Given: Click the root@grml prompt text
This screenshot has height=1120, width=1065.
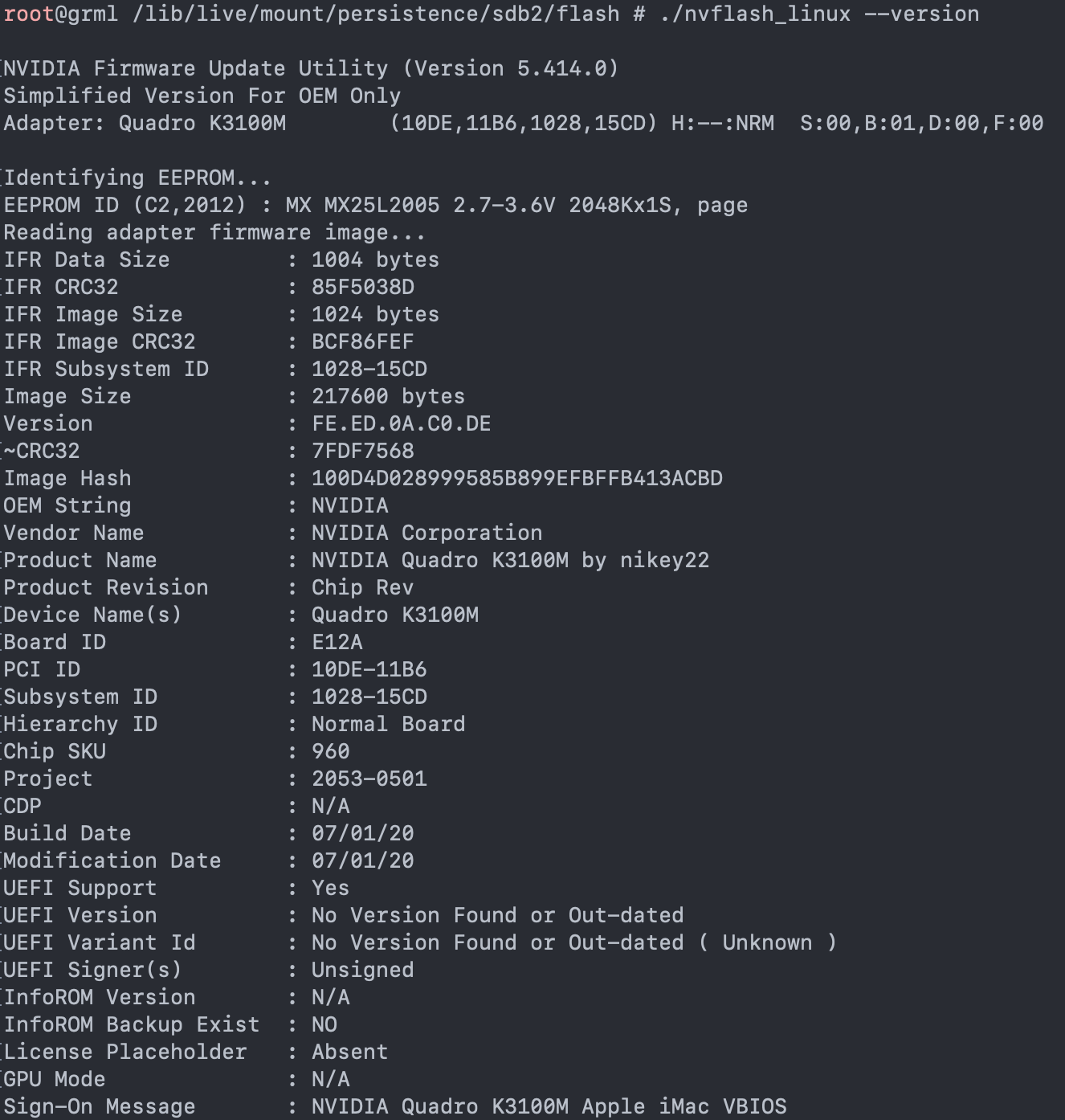Looking at the screenshot, I should point(60,14).
